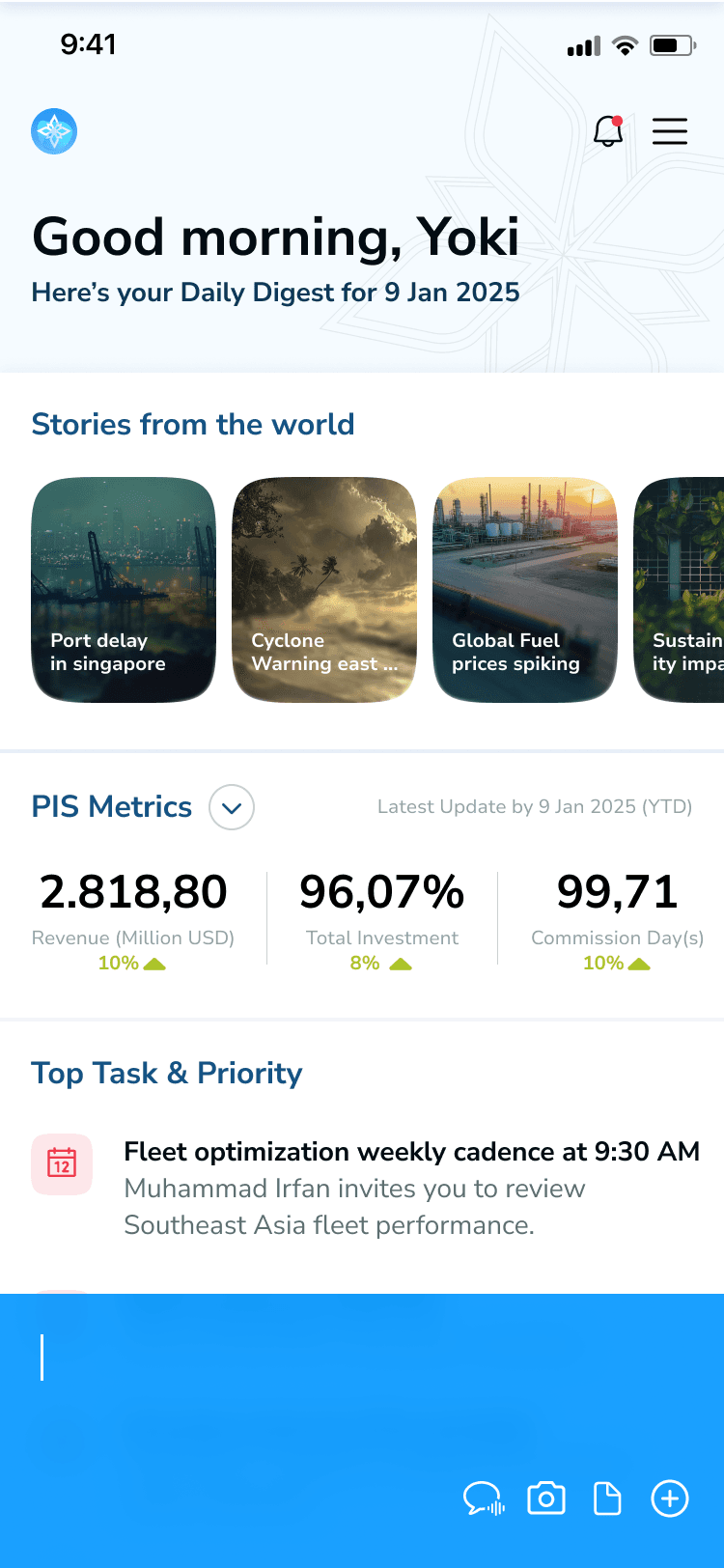The height and width of the screenshot is (1568, 724).
Task: Open the Muhammad Irfan invite description
Action: pyautogui.click(x=354, y=1207)
